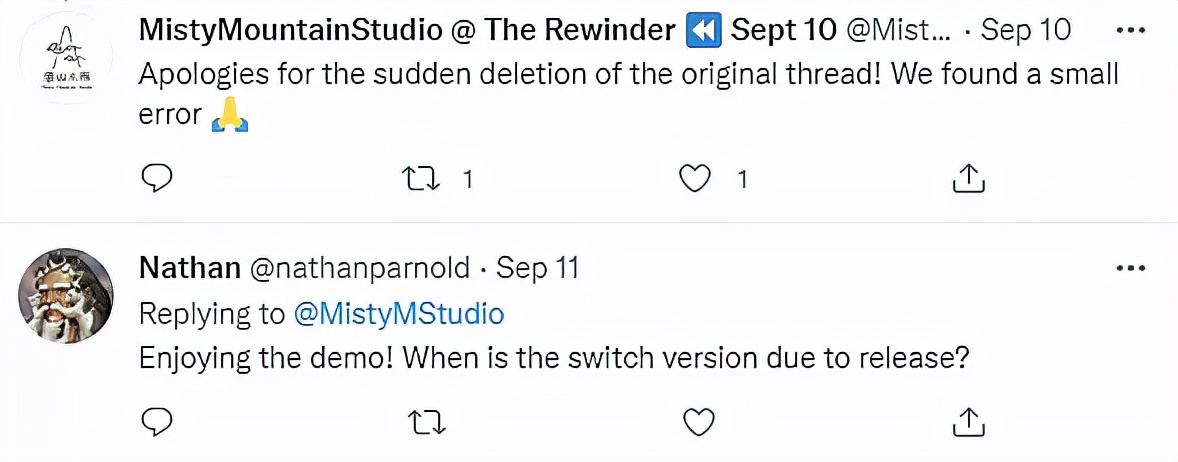Open the @nathanparnold handle link
This screenshot has width=1178, height=462.
coord(360,268)
